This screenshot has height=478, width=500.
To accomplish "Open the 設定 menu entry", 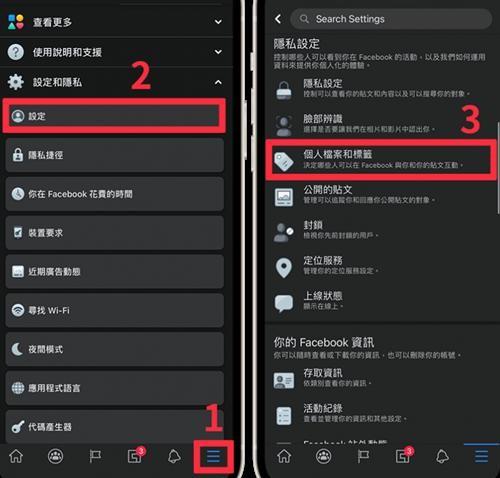I will pyautogui.click(x=114, y=116).
